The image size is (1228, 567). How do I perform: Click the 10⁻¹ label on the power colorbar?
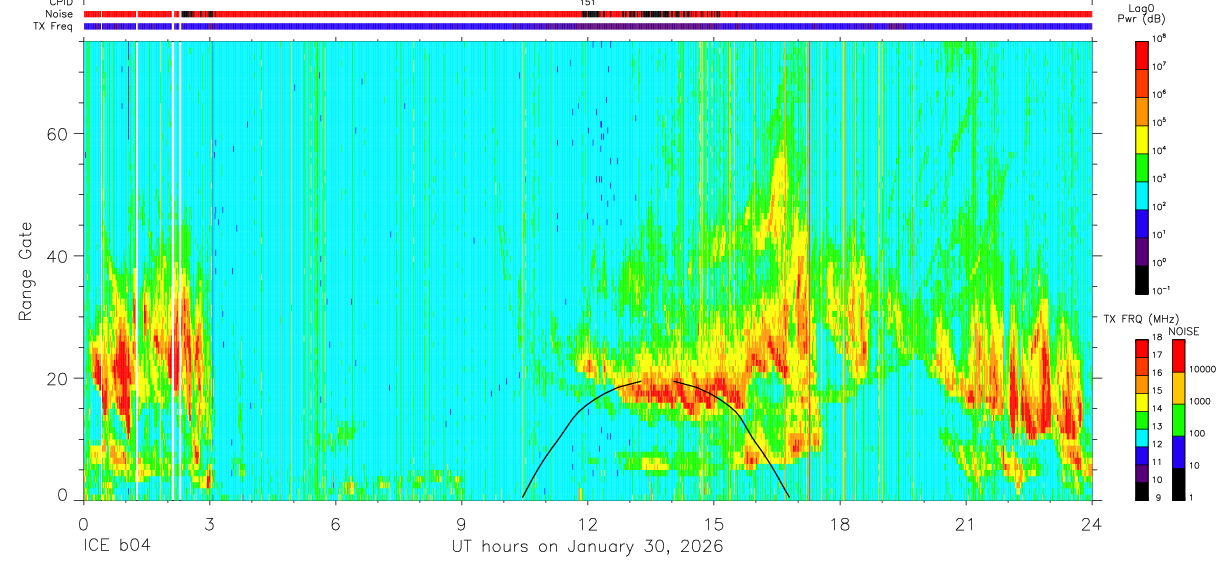tap(1161, 290)
